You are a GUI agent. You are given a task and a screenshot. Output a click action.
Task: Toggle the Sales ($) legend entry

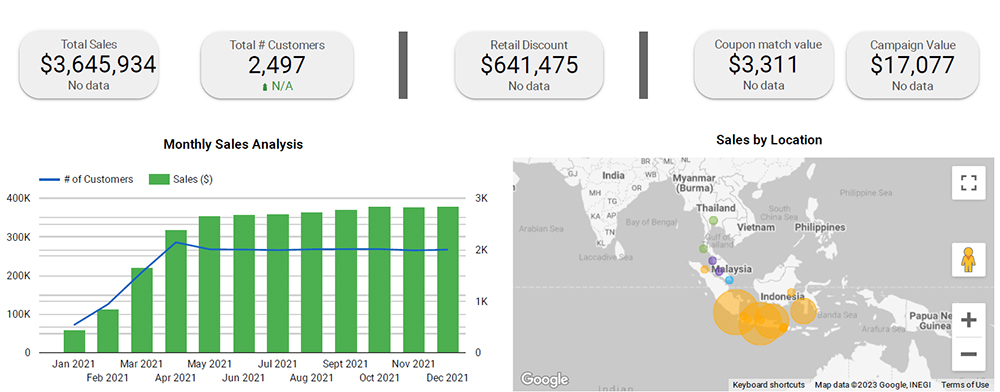point(180,180)
